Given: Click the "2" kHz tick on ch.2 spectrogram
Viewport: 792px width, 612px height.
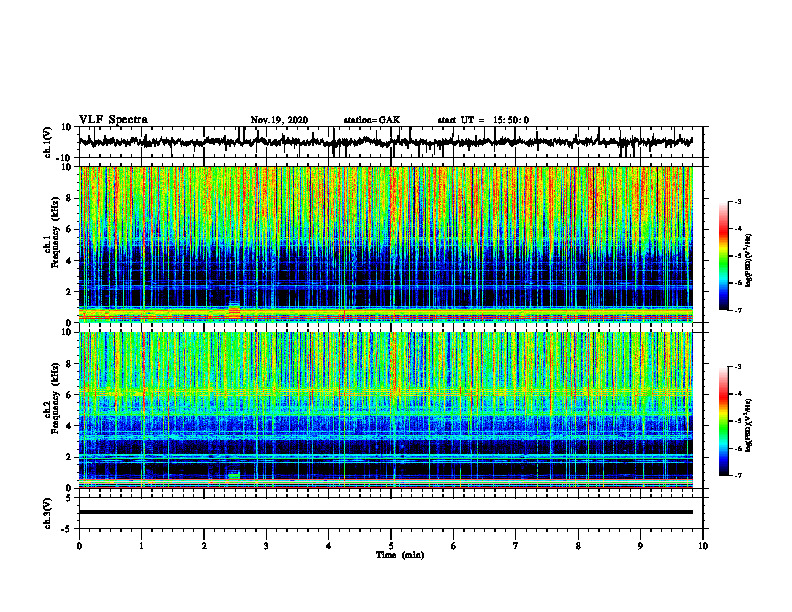Looking at the screenshot, I should [69, 457].
